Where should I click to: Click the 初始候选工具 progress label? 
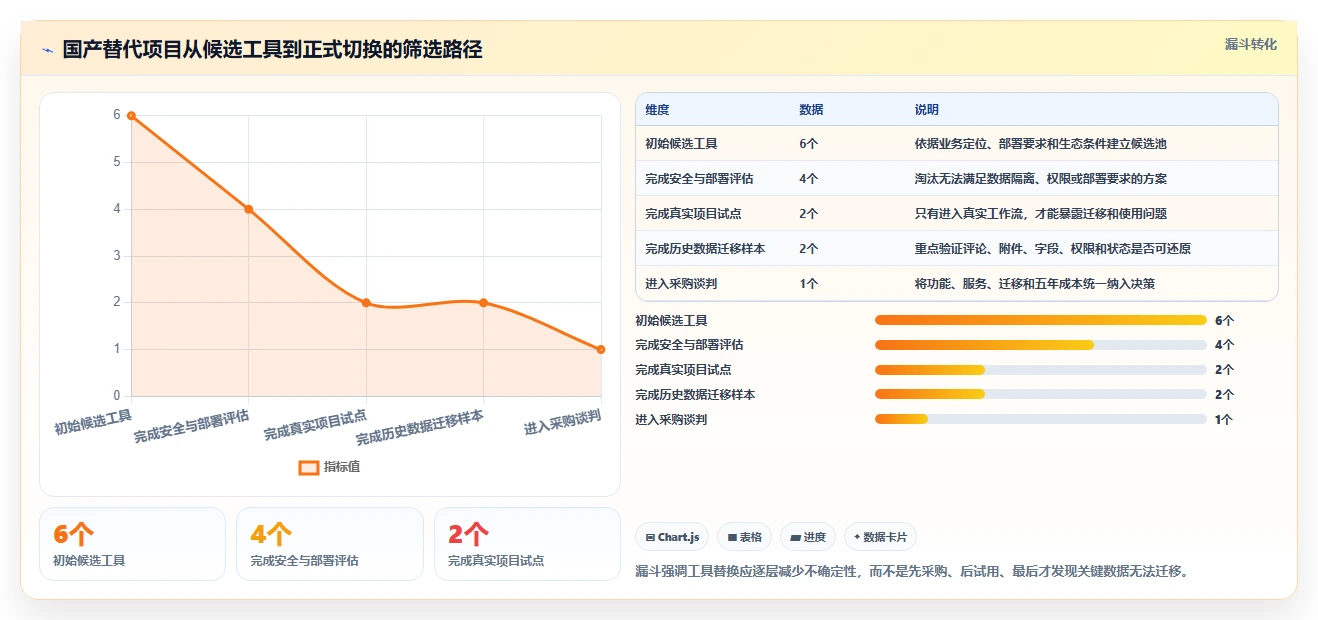(671, 320)
